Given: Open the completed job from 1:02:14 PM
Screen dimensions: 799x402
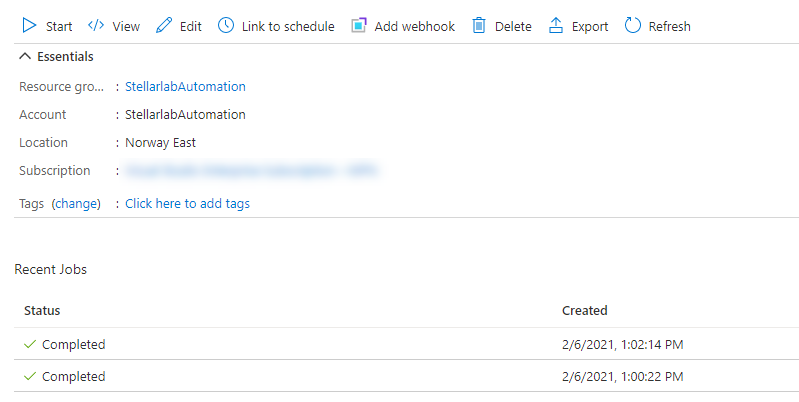Looking at the screenshot, I should 406,344.
